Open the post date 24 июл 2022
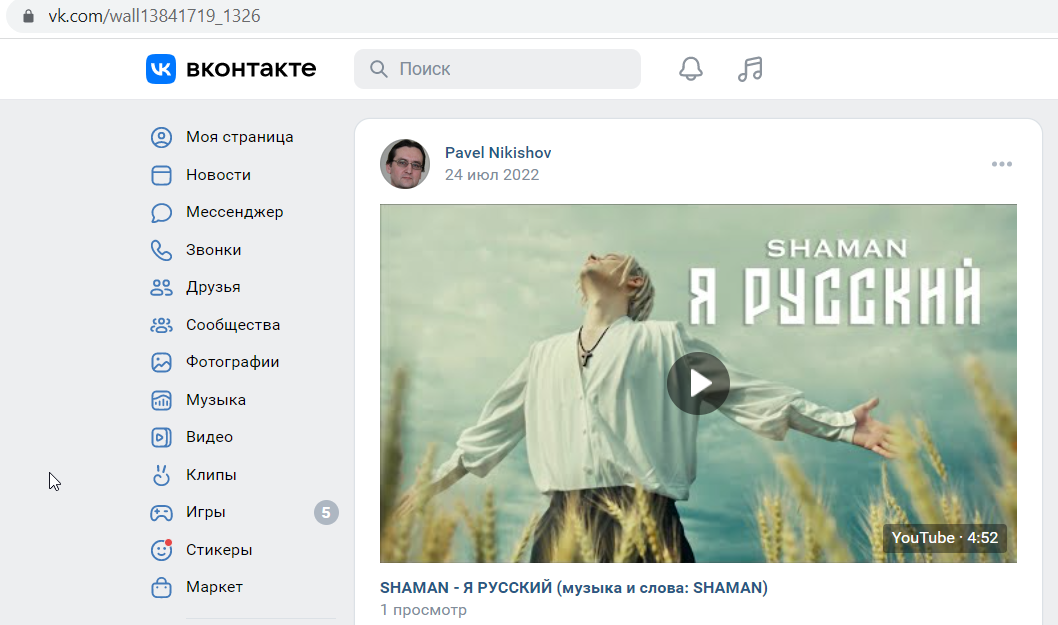This screenshot has width=1058, height=625. pyautogui.click(x=492, y=175)
